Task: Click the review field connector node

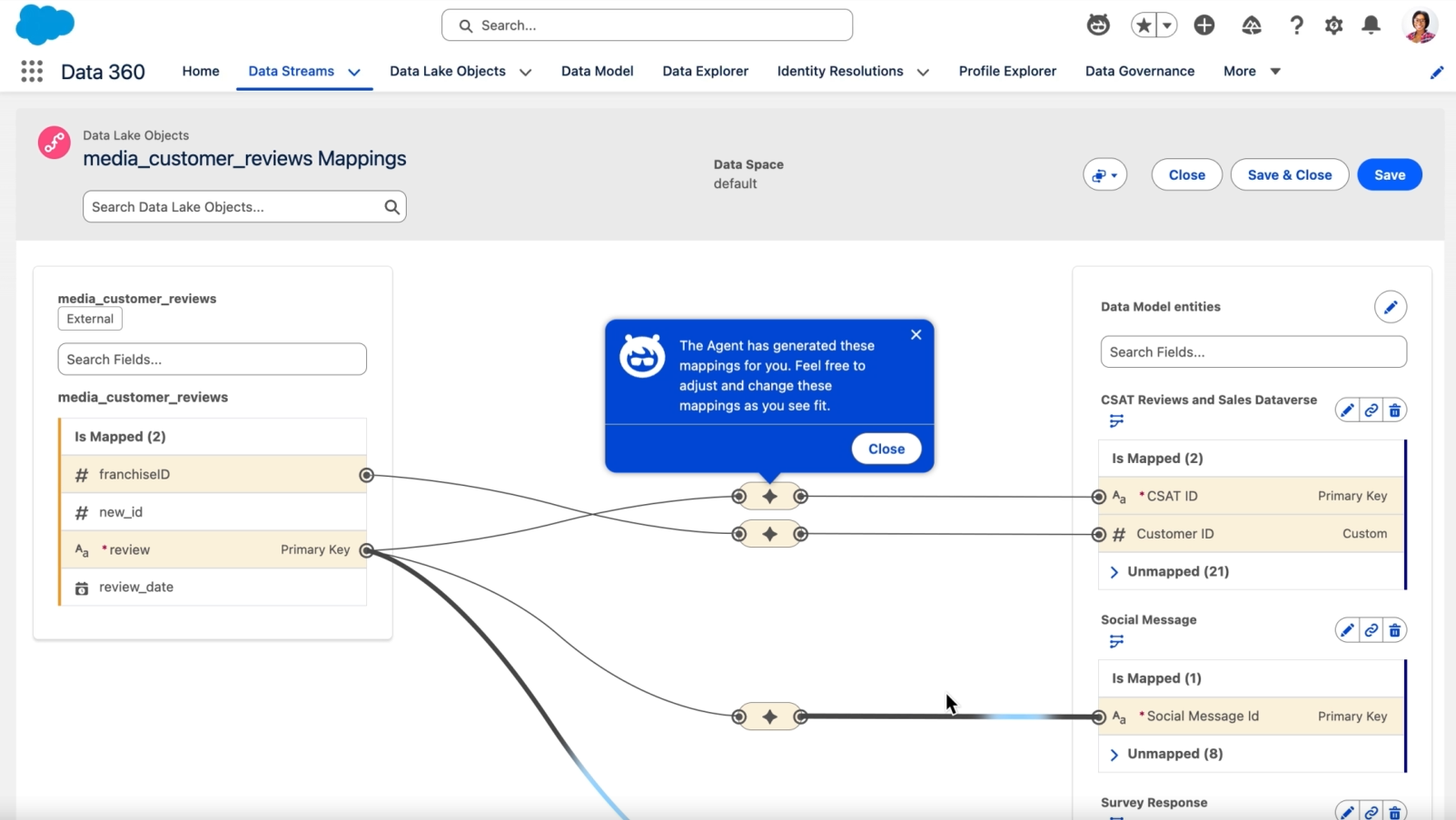Action: point(366,550)
